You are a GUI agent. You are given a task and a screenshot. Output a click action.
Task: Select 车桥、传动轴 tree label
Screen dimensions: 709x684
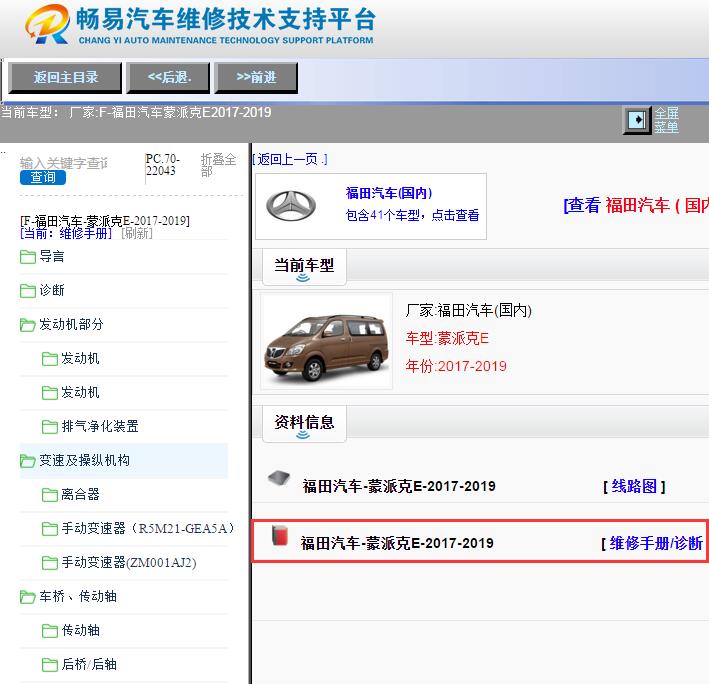(x=78, y=596)
